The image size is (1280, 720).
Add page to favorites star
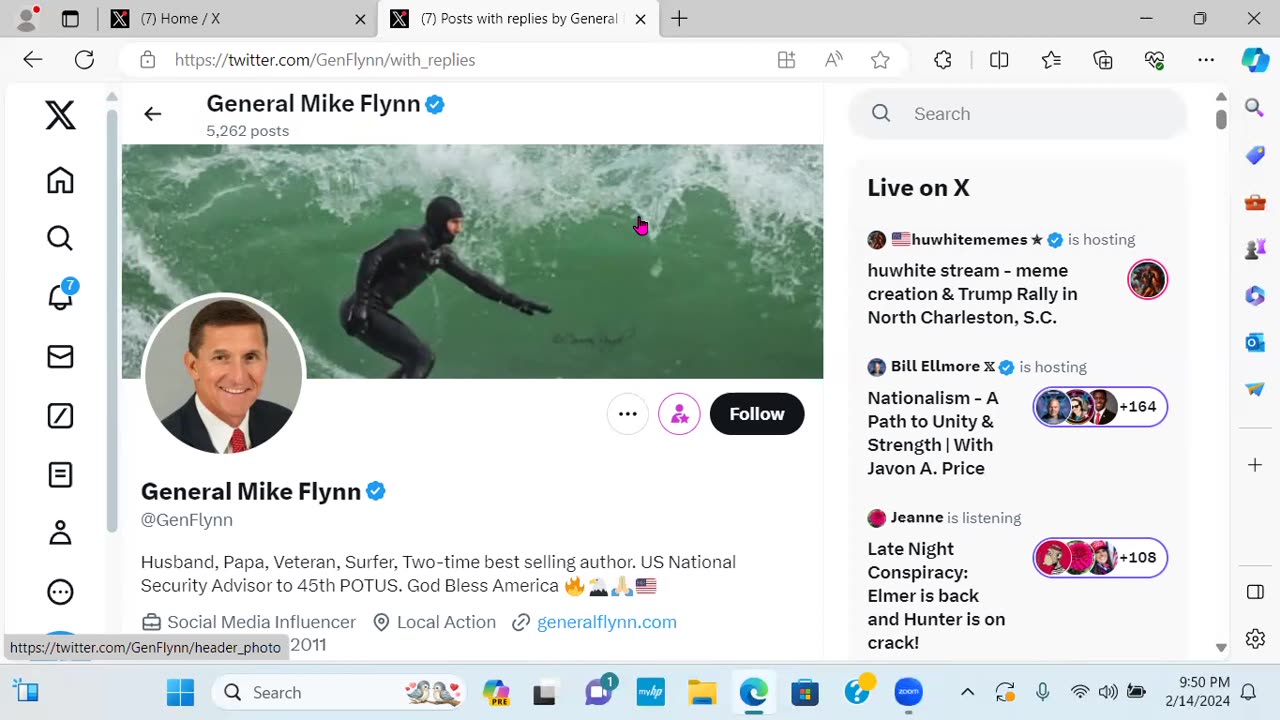[x=880, y=60]
